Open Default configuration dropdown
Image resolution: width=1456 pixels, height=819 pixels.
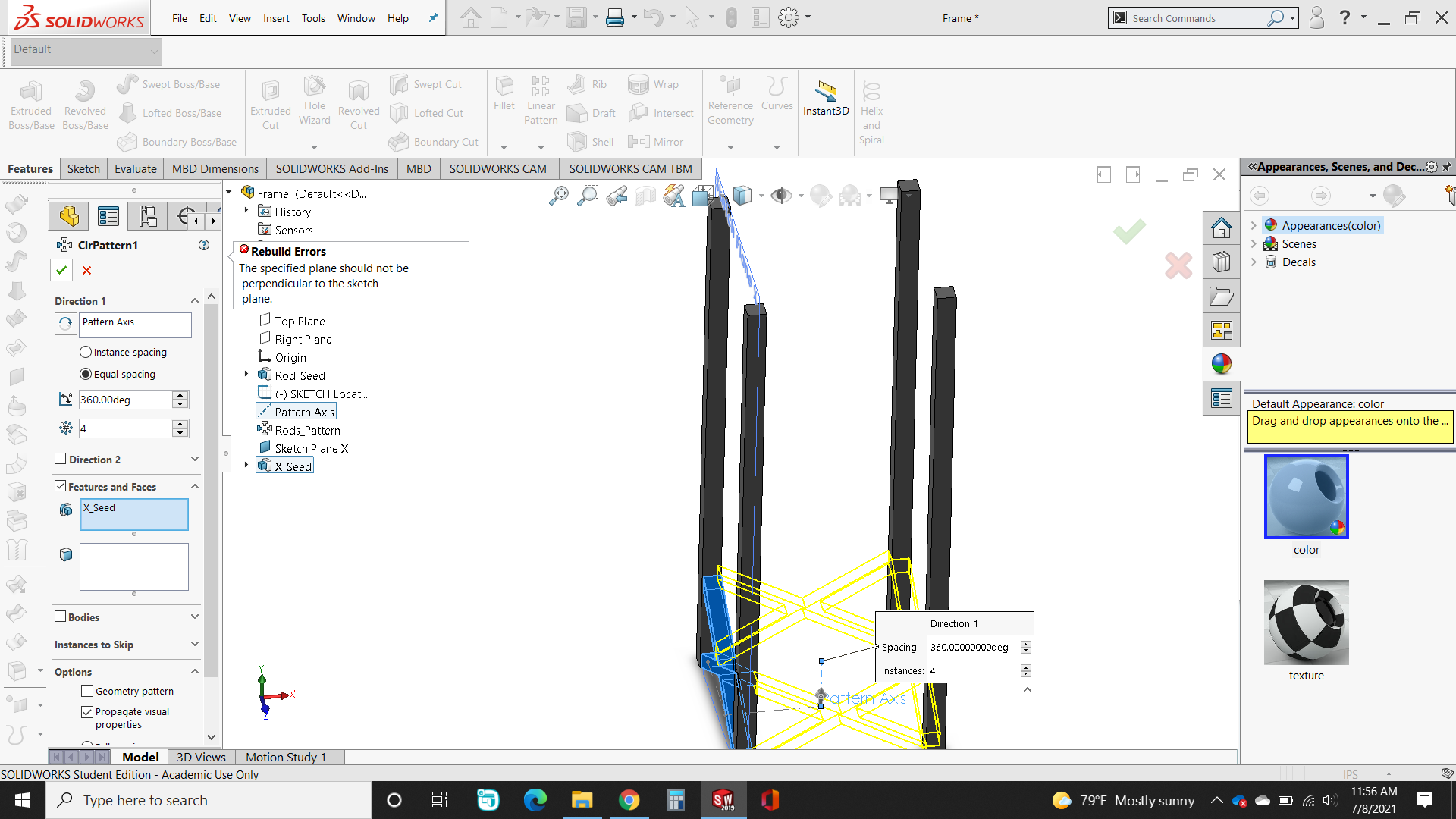[86, 50]
